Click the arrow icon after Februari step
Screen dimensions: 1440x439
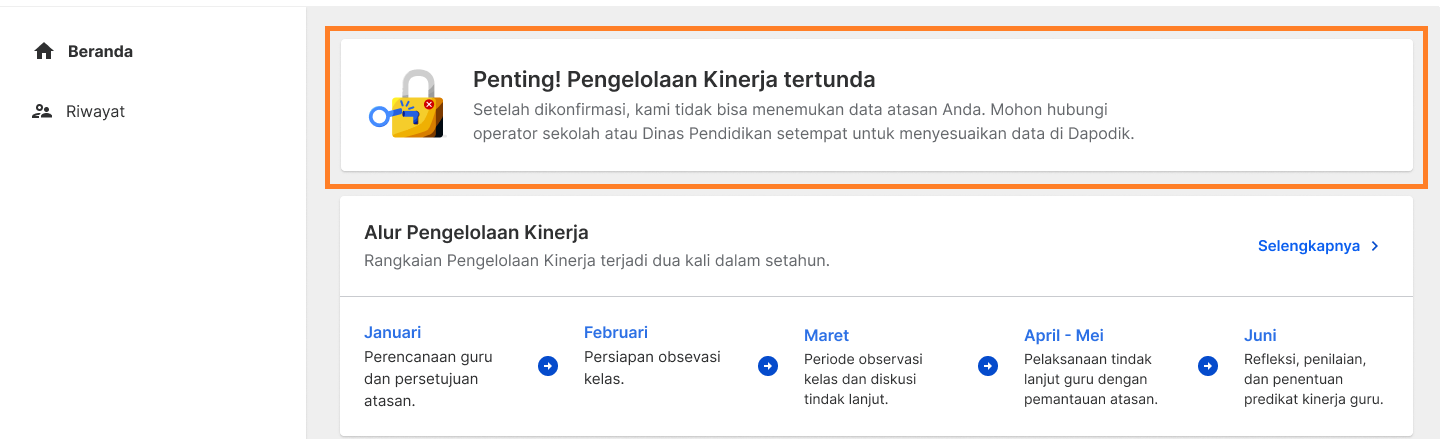[768, 366]
